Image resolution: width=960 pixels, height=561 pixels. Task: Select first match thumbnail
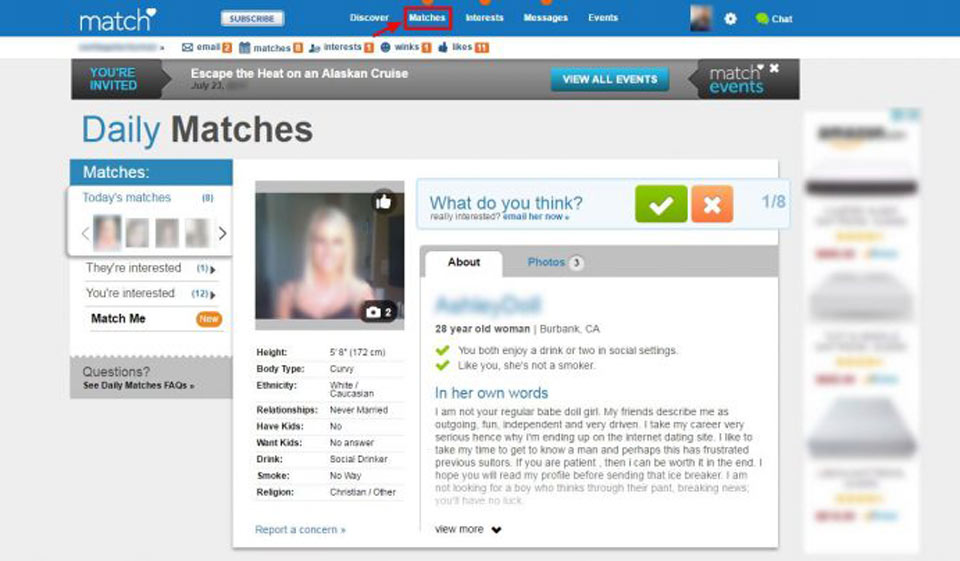point(107,233)
